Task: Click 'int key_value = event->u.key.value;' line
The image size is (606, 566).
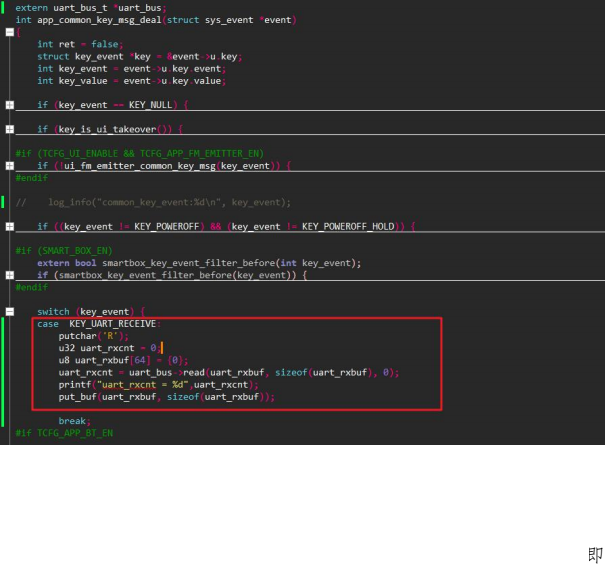Action: pyautogui.click(x=131, y=81)
